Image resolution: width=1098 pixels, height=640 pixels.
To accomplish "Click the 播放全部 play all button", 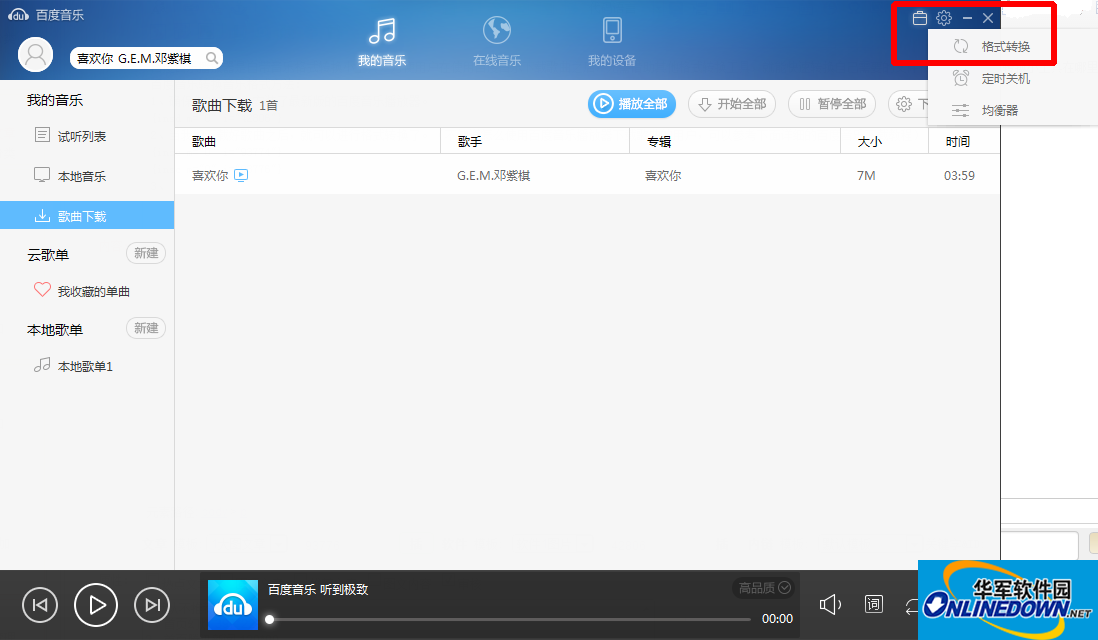I will click(631, 104).
